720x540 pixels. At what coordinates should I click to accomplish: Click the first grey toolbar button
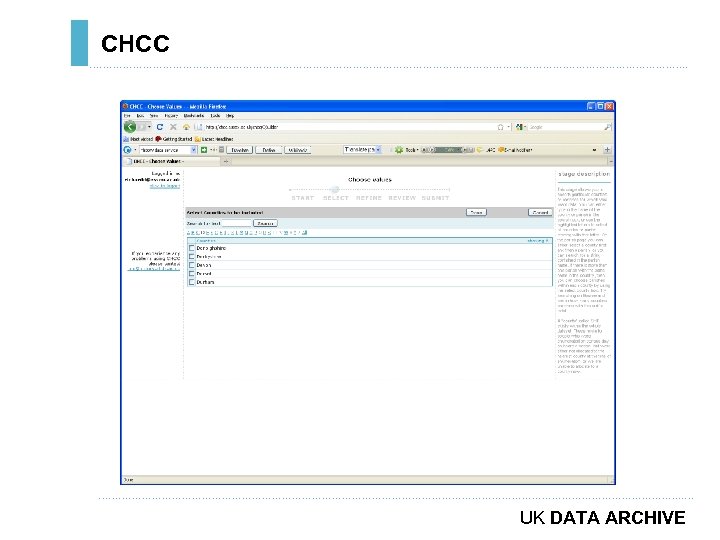click(x=240, y=150)
